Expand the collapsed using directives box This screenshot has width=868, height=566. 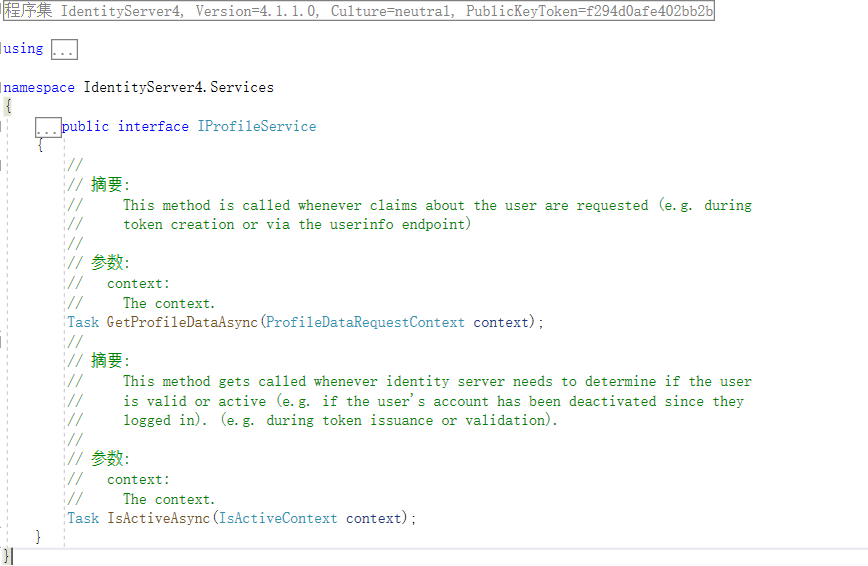tap(64, 49)
